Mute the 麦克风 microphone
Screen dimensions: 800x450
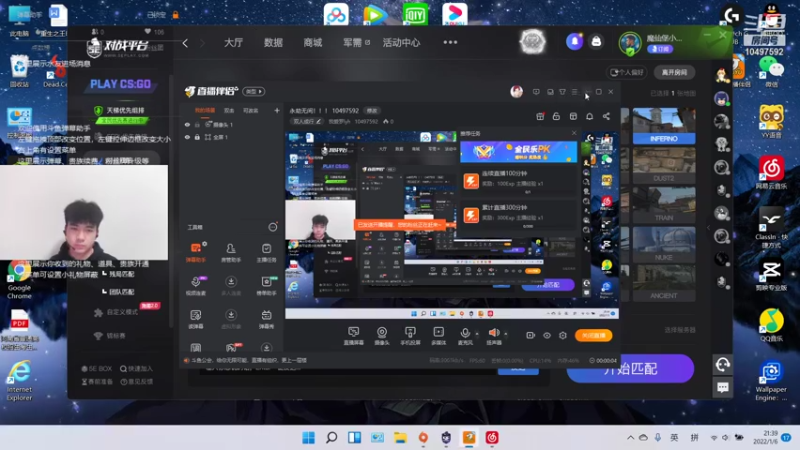[465, 336]
